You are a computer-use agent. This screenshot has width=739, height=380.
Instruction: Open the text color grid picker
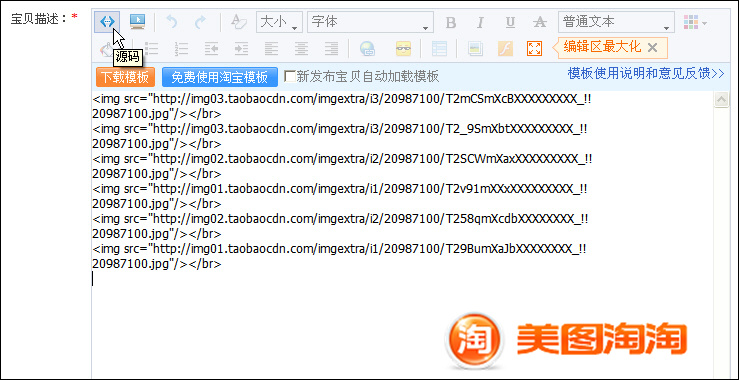pos(695,22)
